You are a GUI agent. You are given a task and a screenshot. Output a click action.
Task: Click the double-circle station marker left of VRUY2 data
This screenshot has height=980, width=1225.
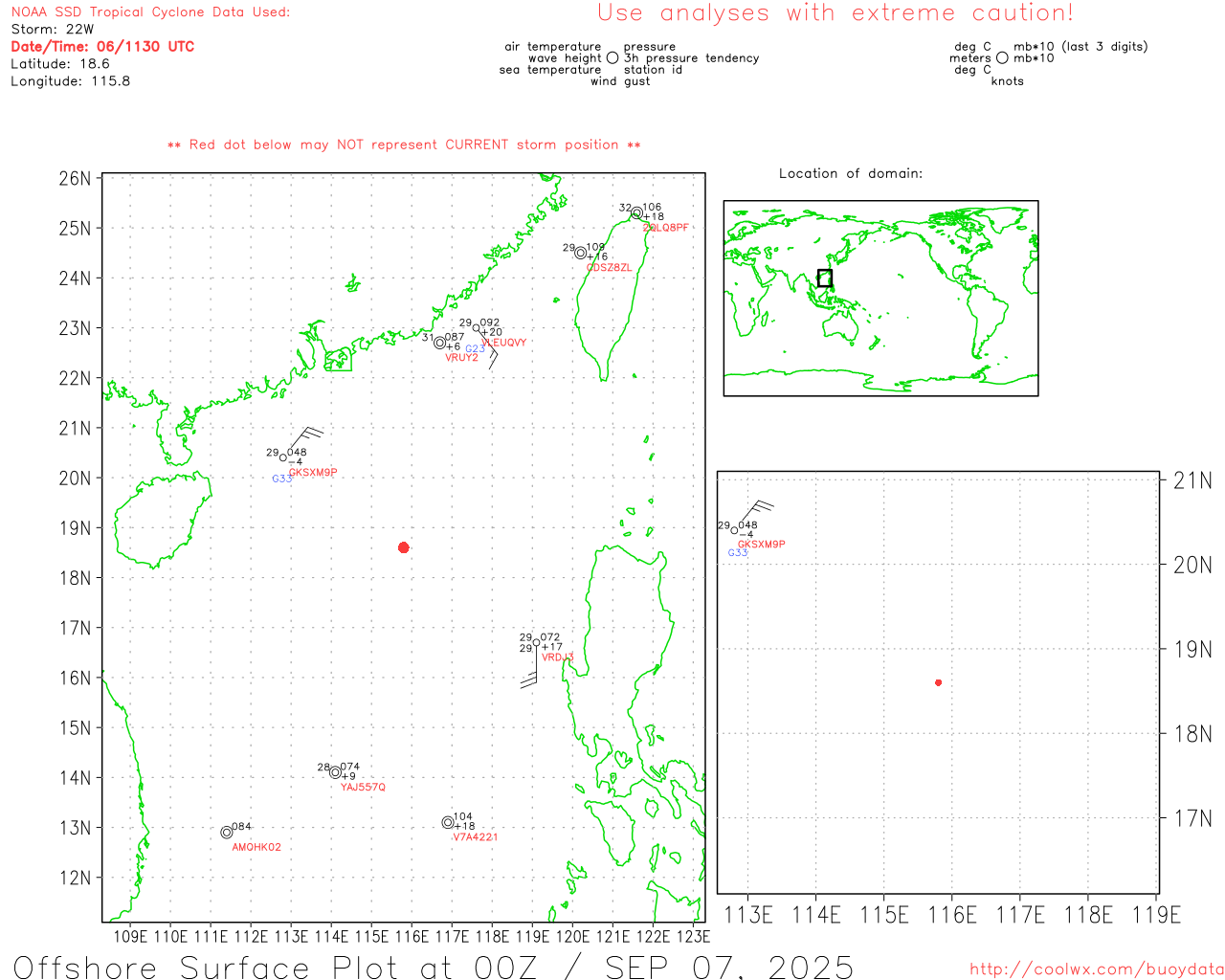439,343
